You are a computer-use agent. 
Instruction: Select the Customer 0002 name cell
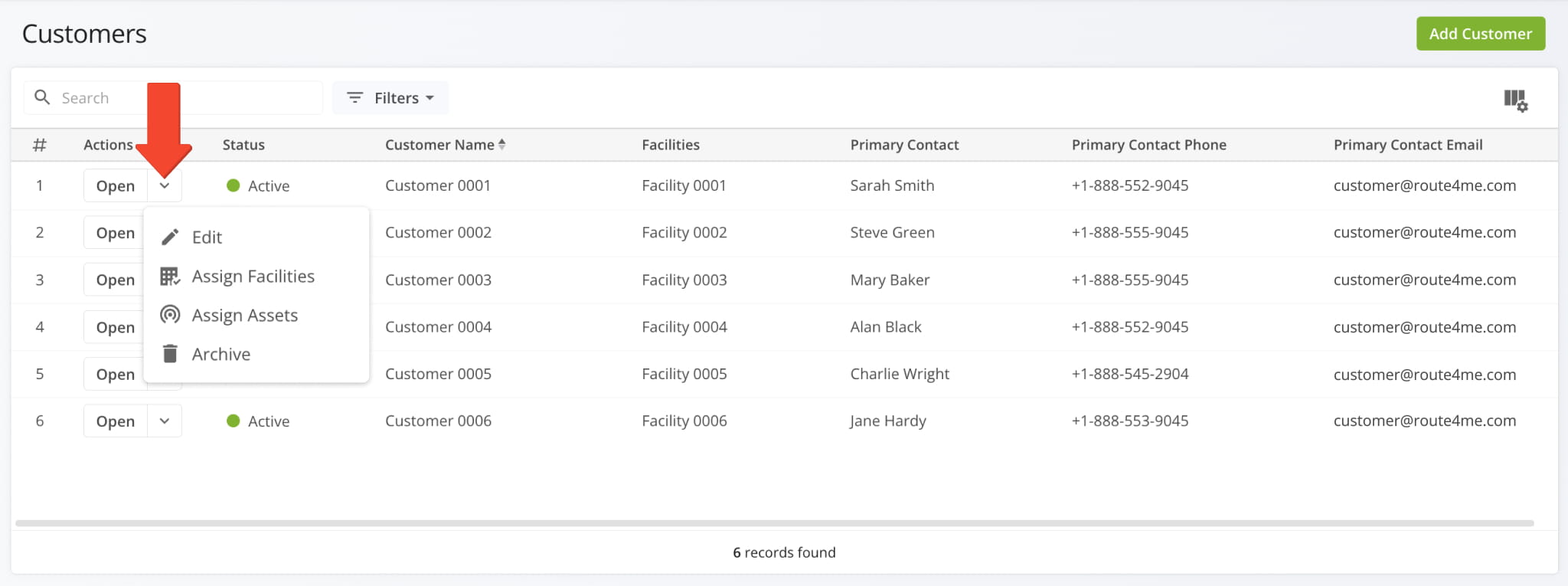[438, 232]
